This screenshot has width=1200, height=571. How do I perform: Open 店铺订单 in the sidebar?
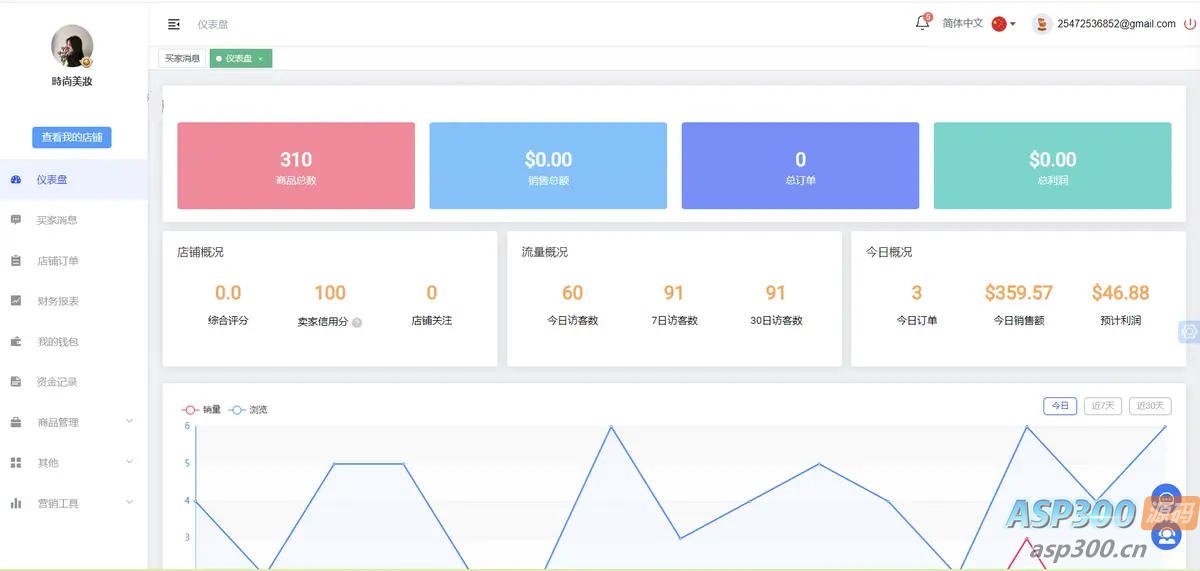58,261
